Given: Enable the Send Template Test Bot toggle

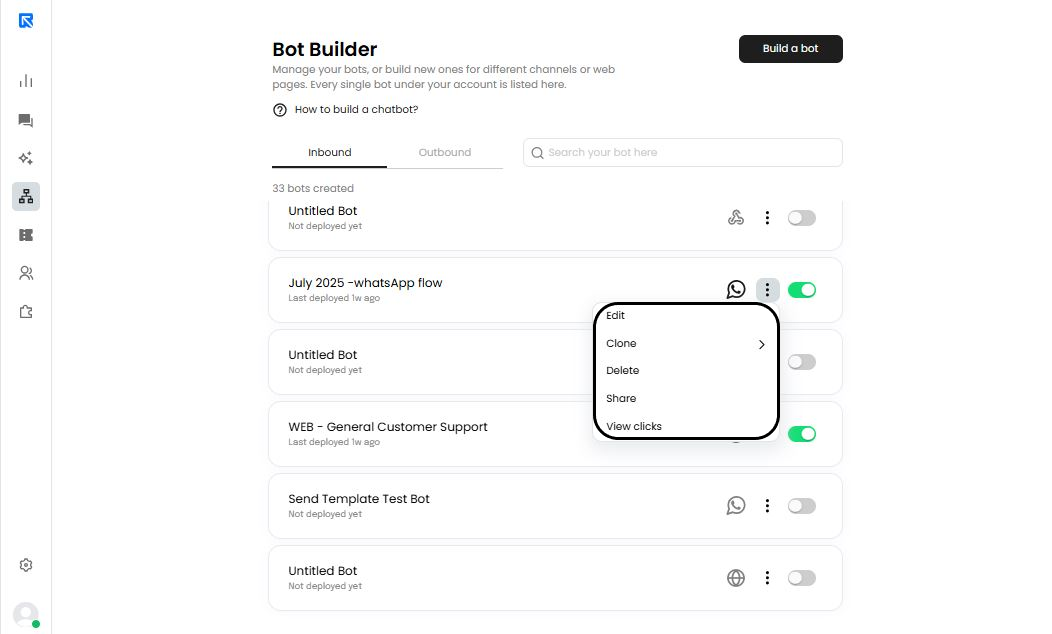Looking at the screenshot, I should pyautogui.click(x=802, y=506).
